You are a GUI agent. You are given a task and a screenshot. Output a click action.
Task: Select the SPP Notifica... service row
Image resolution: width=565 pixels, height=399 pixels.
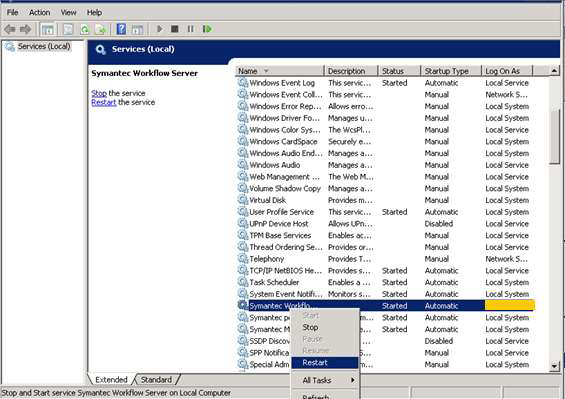[386, 353]
